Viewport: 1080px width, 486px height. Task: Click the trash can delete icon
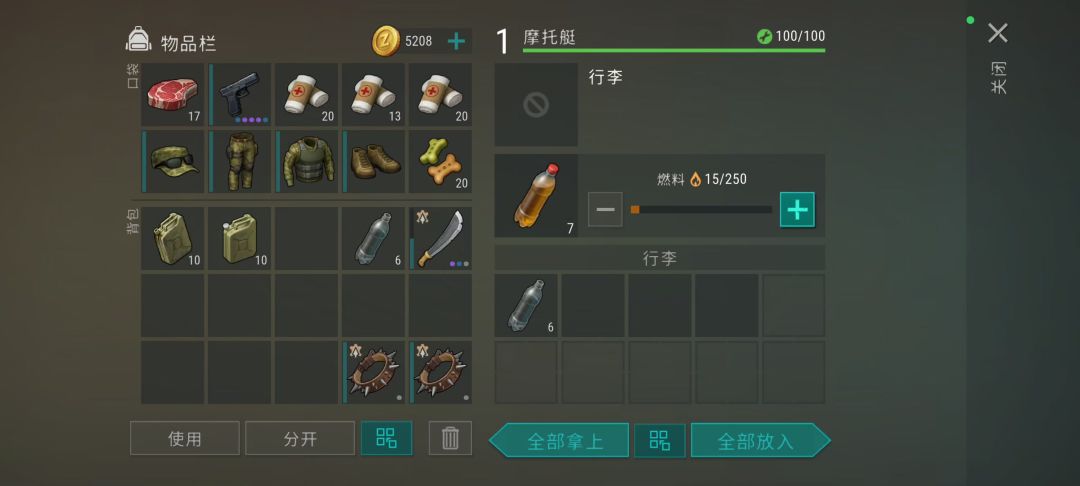click(x=450, y=438)
